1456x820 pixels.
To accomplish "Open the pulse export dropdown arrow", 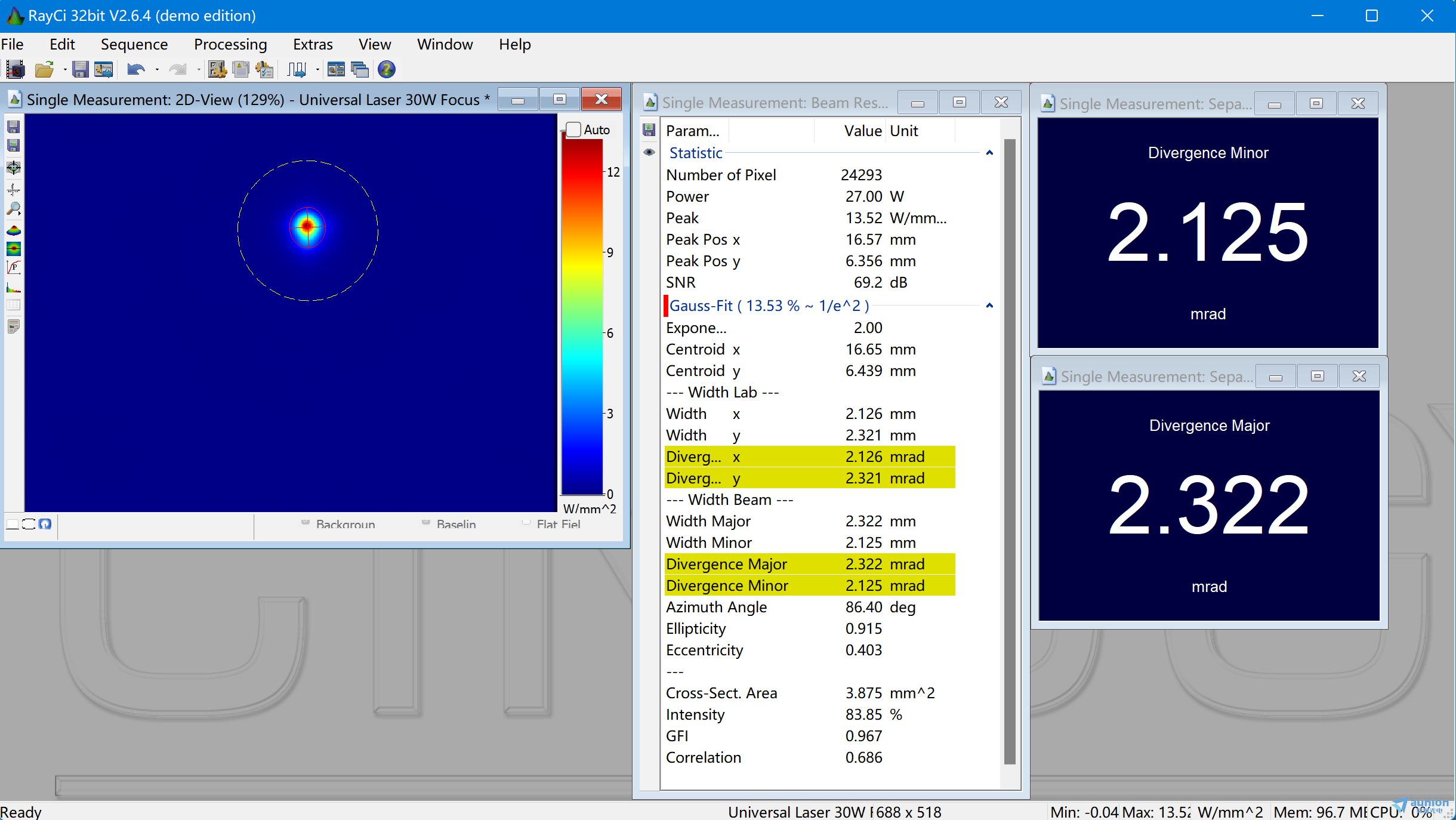I will click(x=317, y=70).
